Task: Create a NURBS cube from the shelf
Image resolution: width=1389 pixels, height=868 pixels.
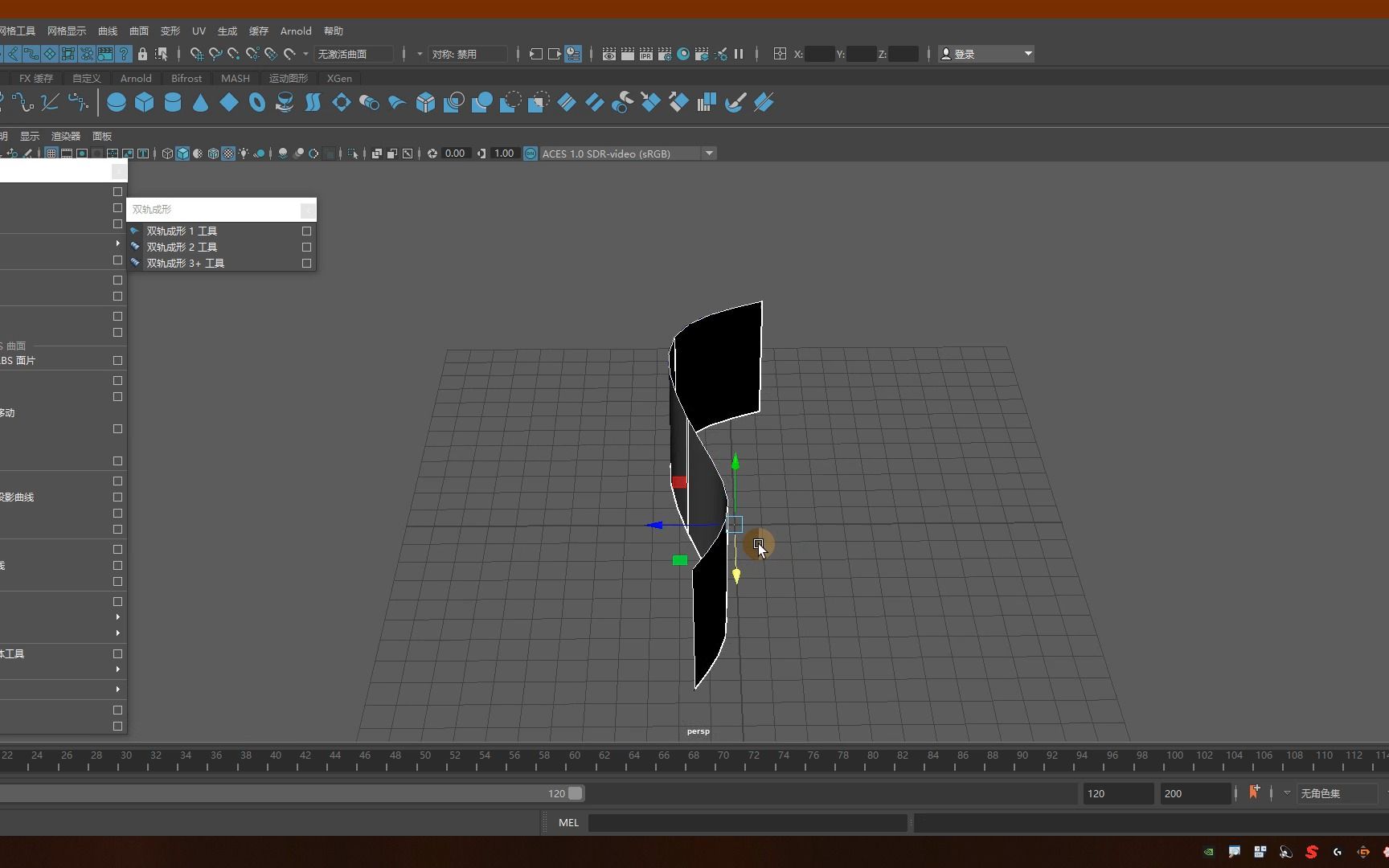Action: [145, 103]
